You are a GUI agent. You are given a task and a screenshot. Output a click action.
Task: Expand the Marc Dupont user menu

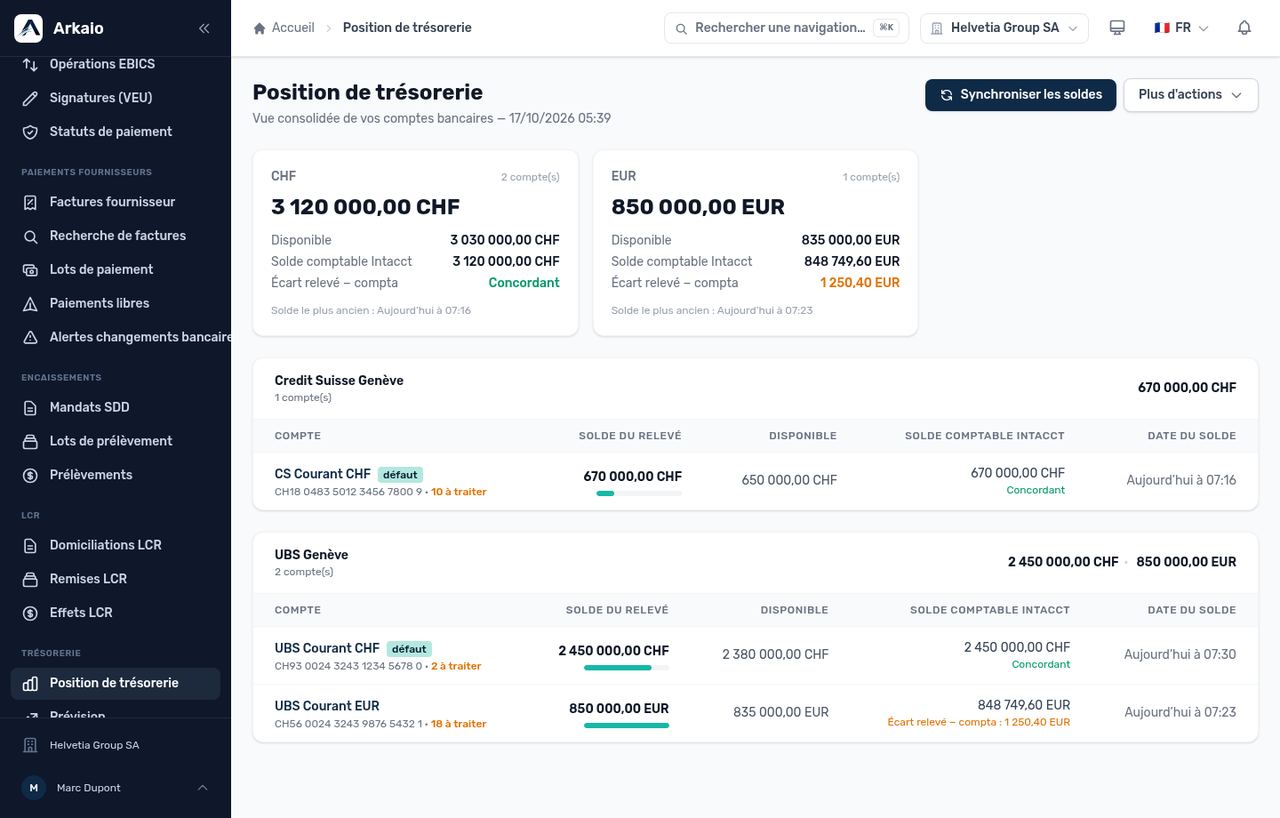tap(115, 788)
